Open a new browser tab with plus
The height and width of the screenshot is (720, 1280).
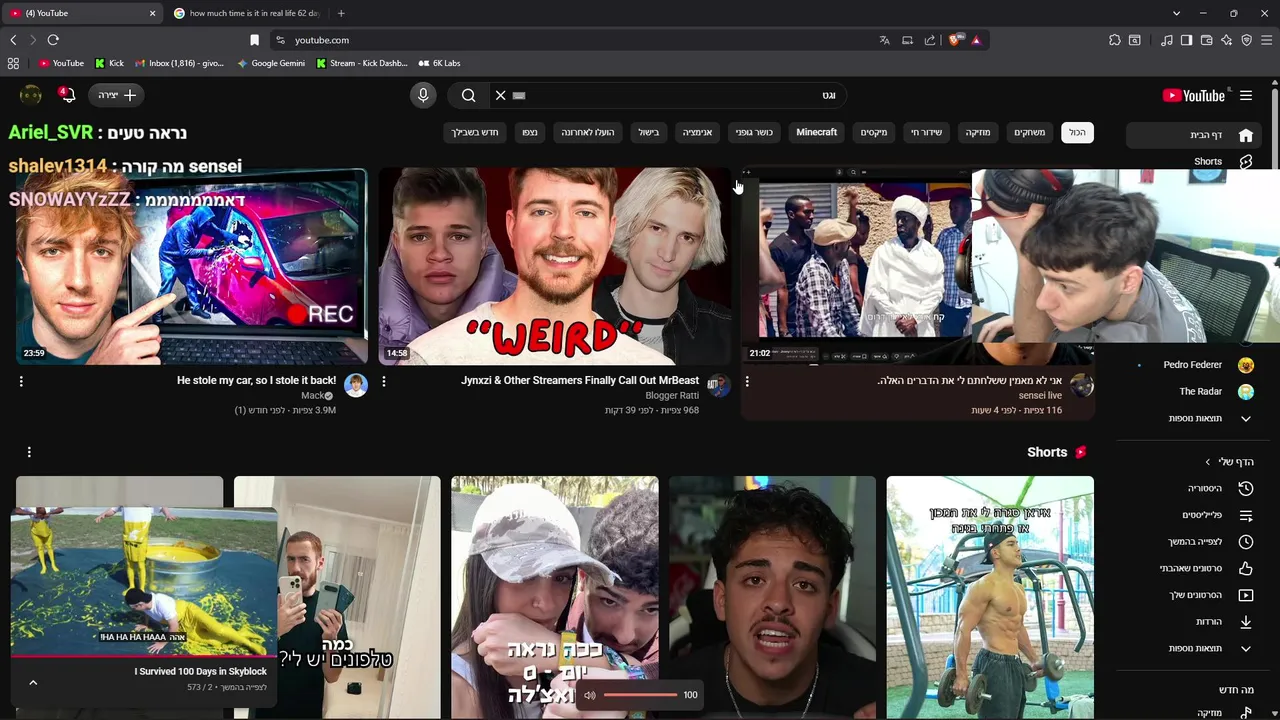point(341,13)
